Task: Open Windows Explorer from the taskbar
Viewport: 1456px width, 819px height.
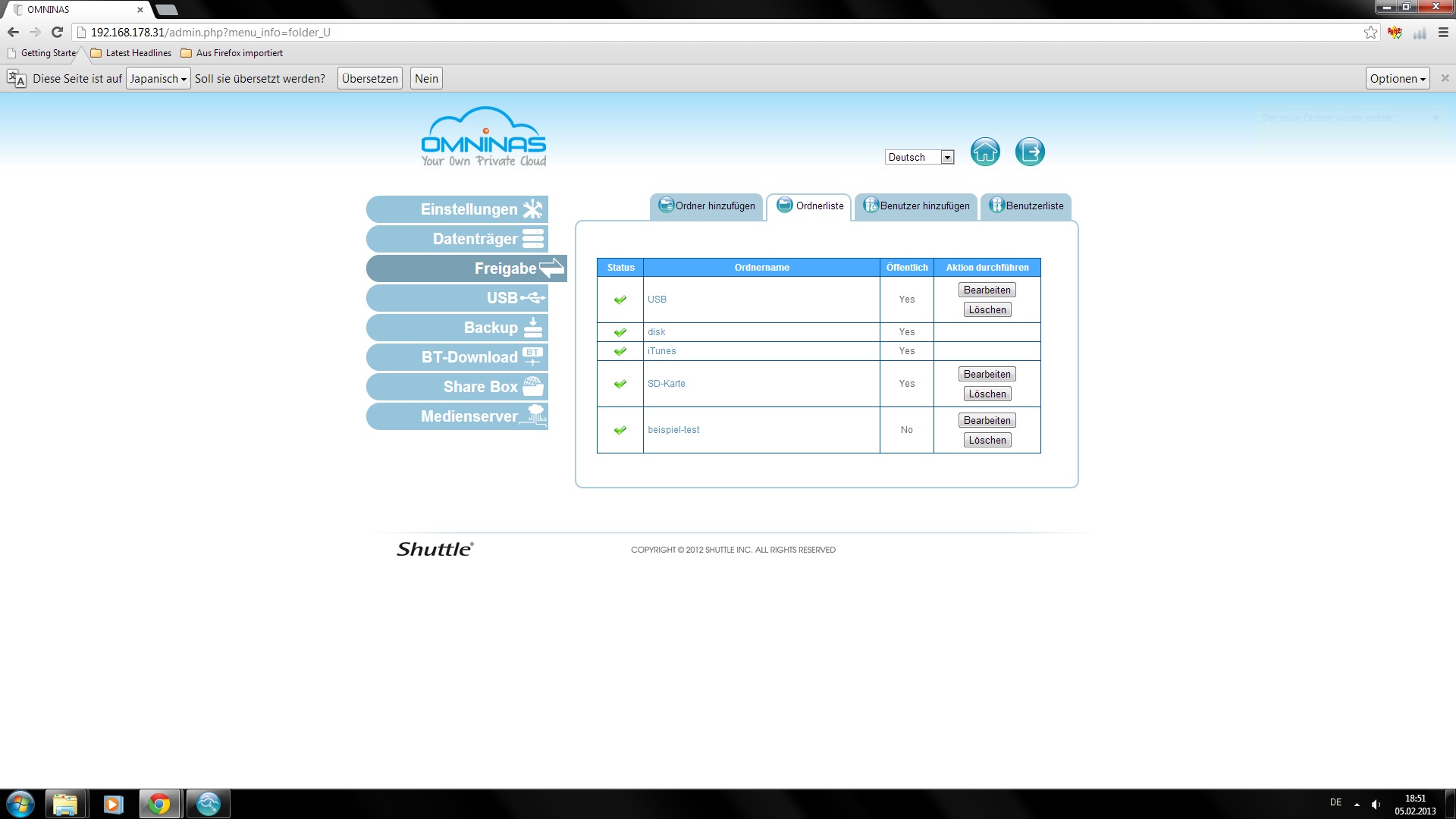Action: point(65,804)
